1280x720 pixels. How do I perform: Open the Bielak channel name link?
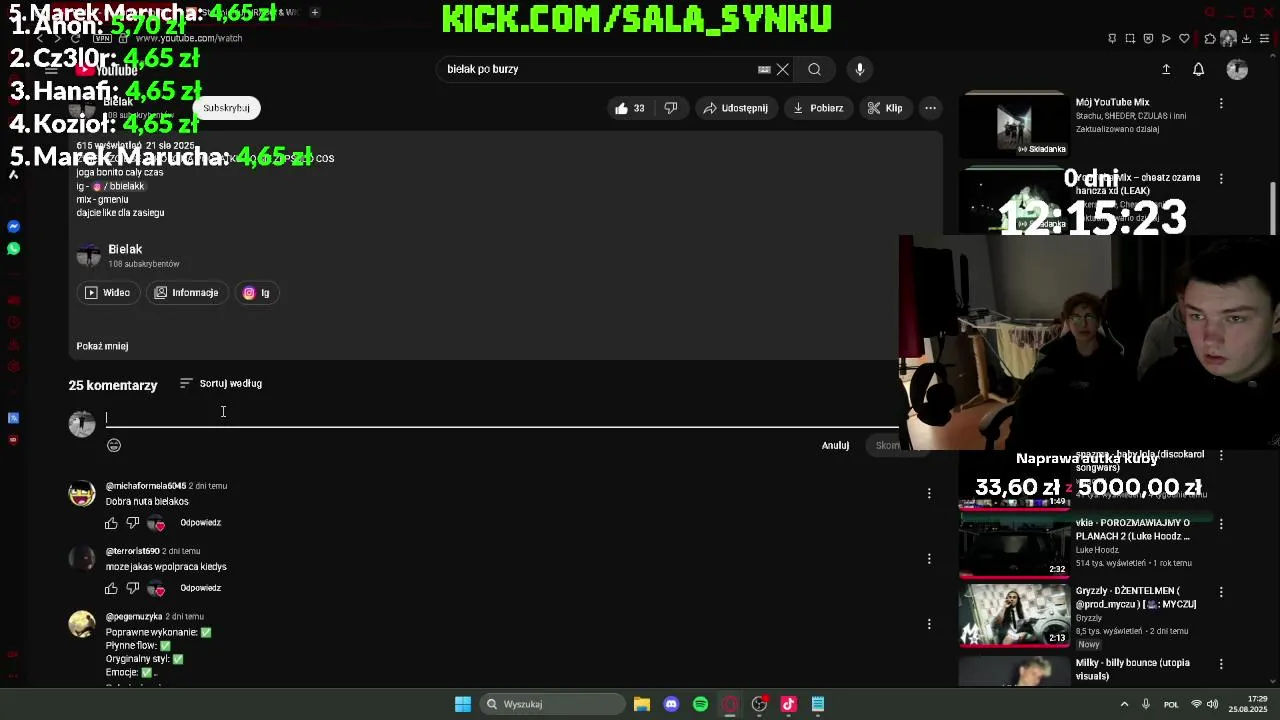[x=125, y=249]
